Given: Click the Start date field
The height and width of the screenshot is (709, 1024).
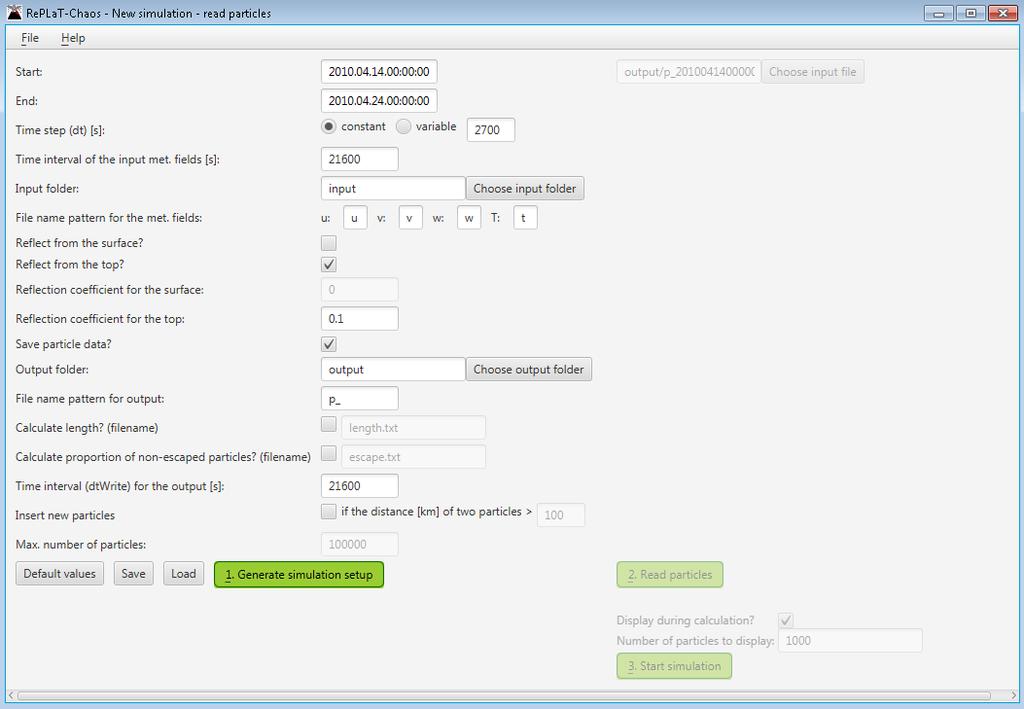Looking at the screenshot, I should click(x=379, y=72).
